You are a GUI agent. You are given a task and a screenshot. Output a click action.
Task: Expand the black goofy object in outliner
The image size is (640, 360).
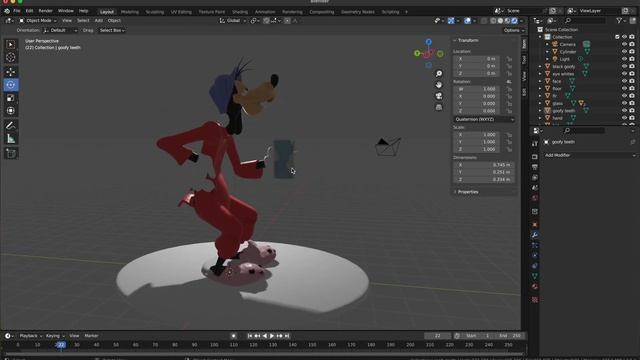[540, 67]
